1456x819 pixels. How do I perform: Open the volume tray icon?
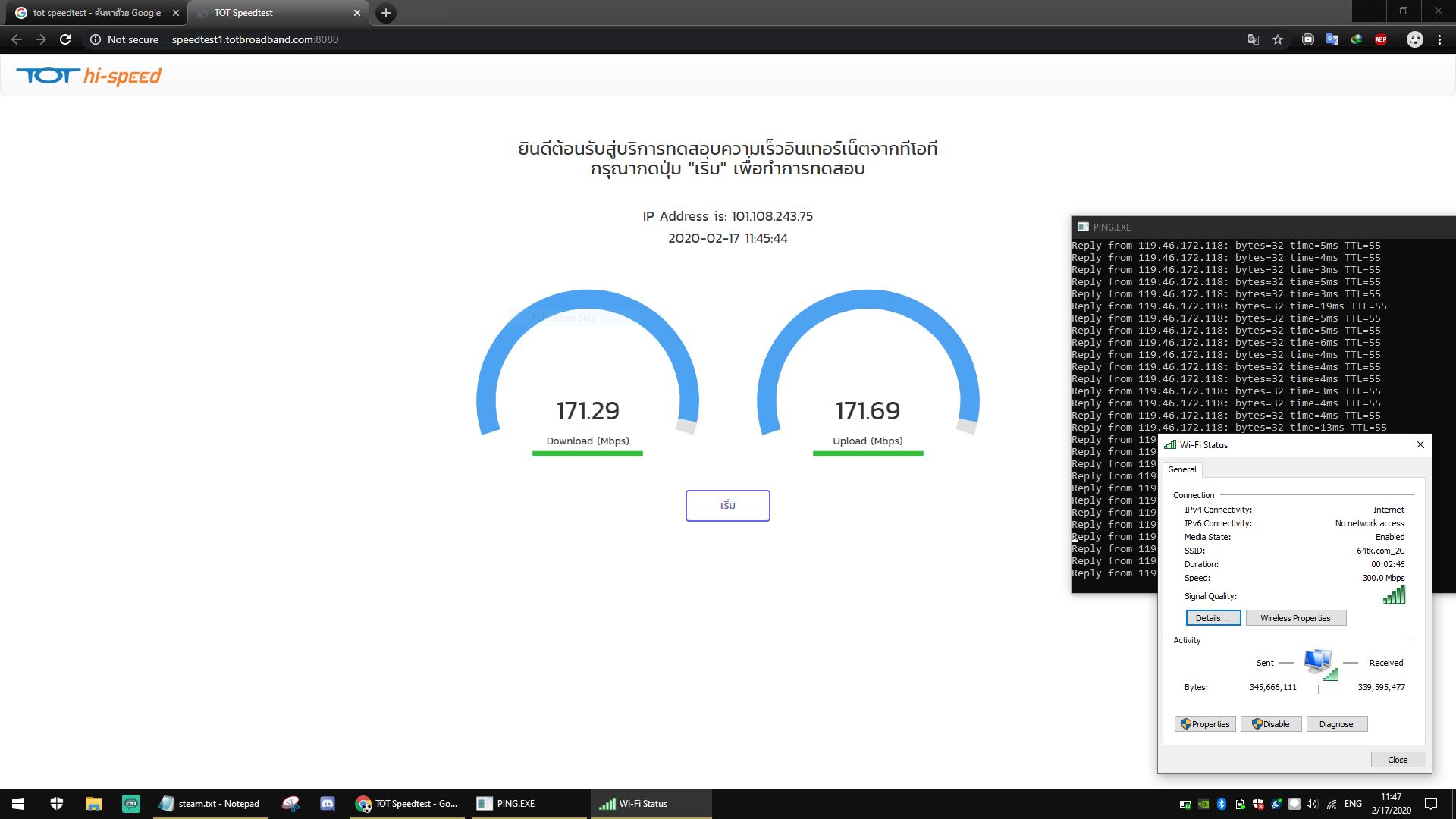click(x=1313, y=804)
